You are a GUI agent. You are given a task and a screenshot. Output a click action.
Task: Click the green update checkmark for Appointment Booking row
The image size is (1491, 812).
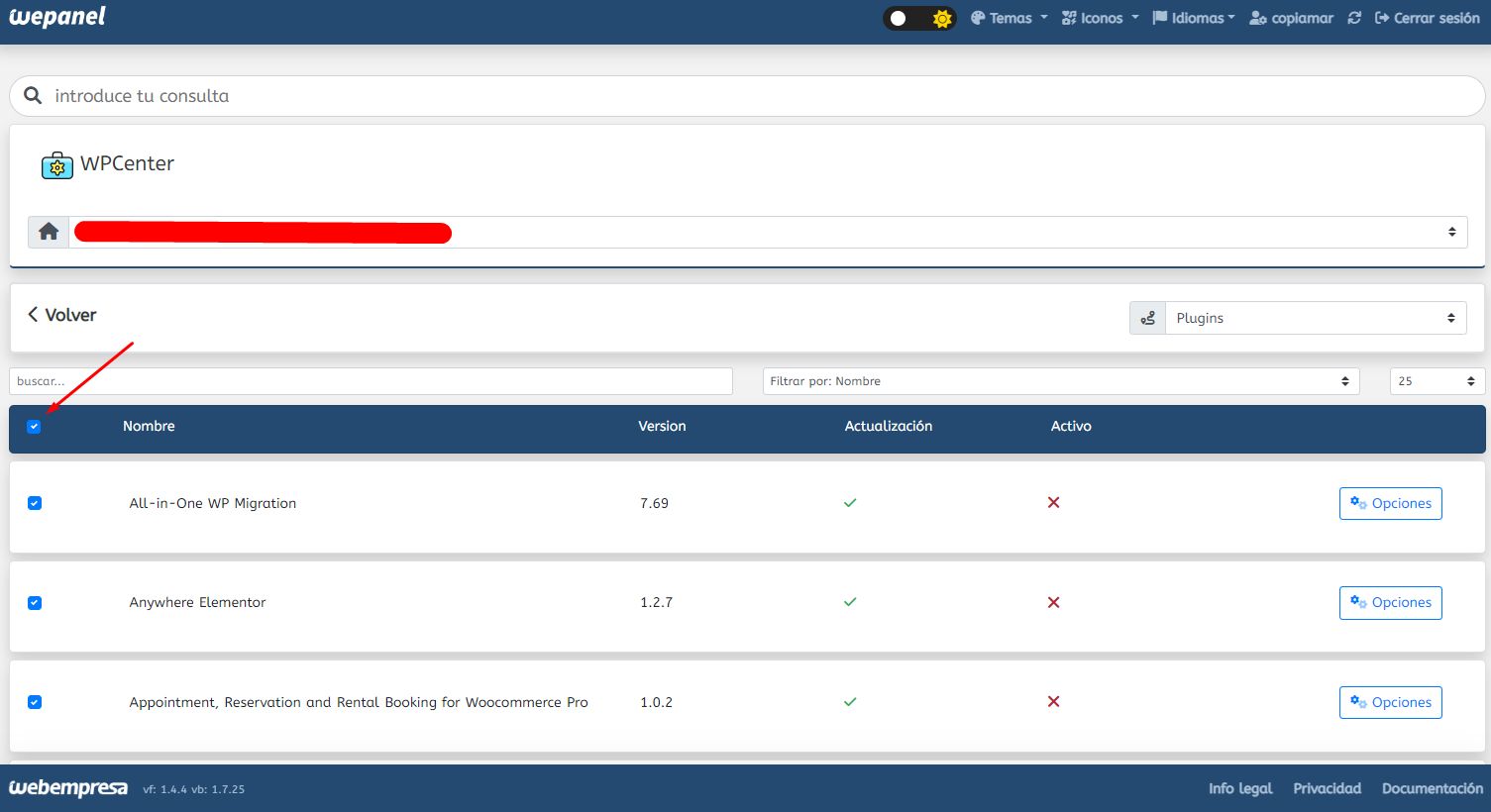850,702
